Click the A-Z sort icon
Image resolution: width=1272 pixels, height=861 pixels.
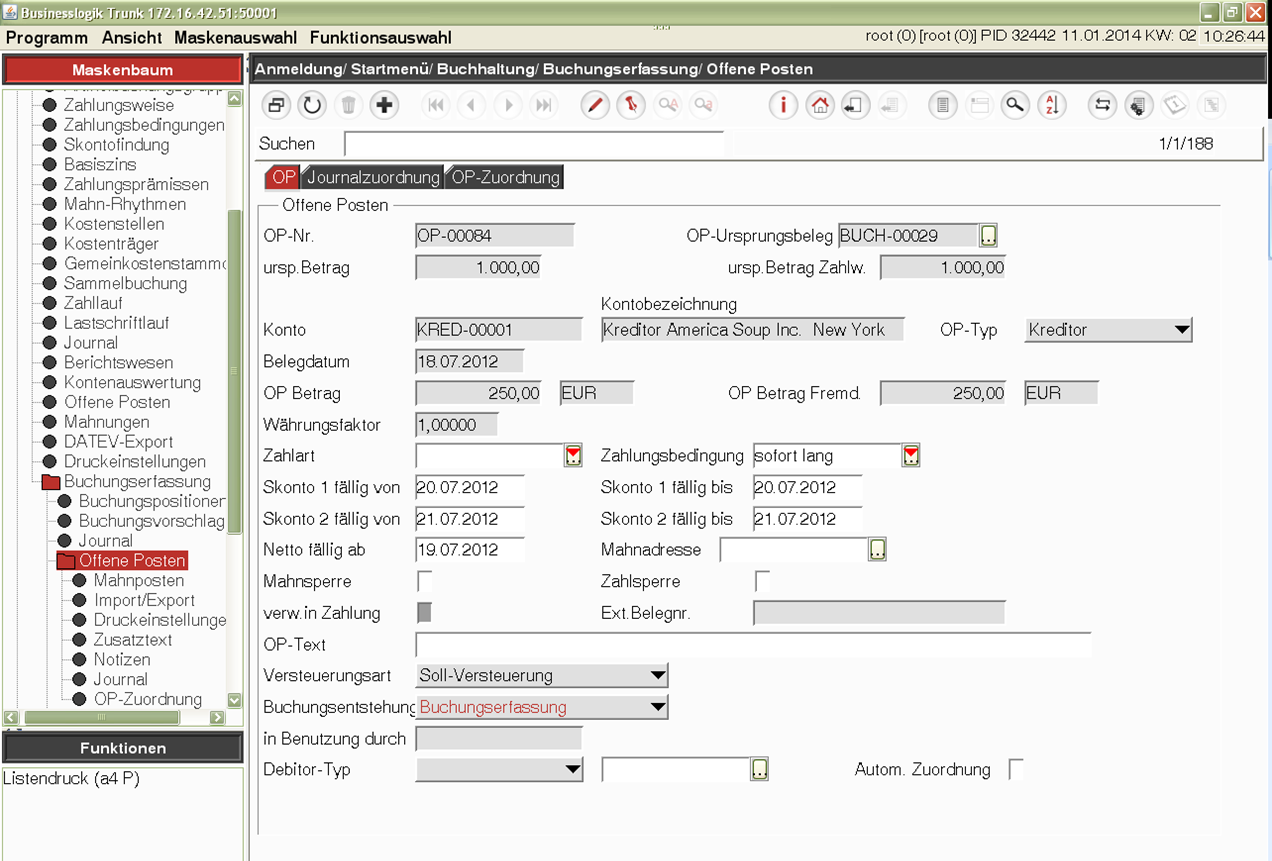1051,105
